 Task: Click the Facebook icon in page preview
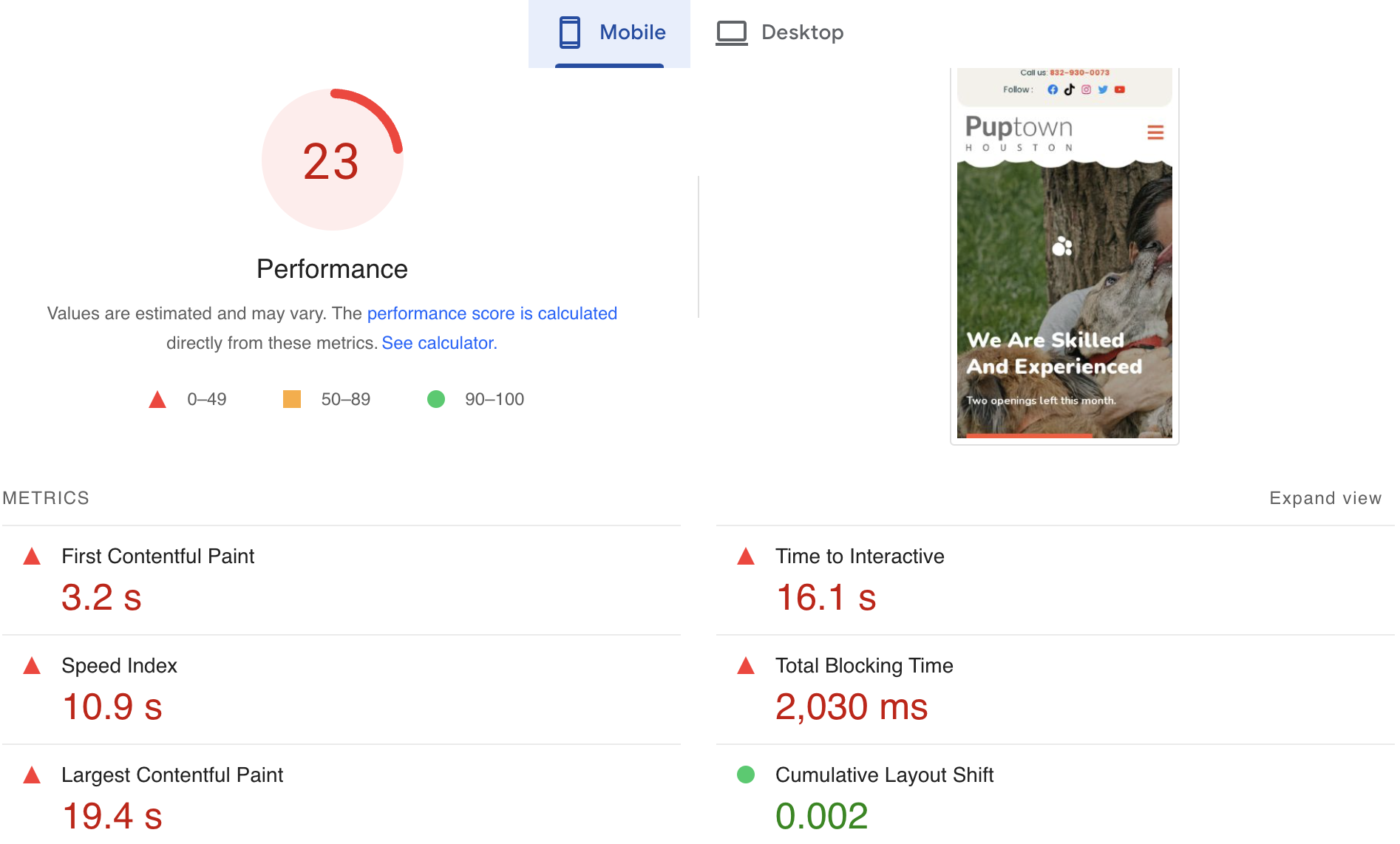1053,89
